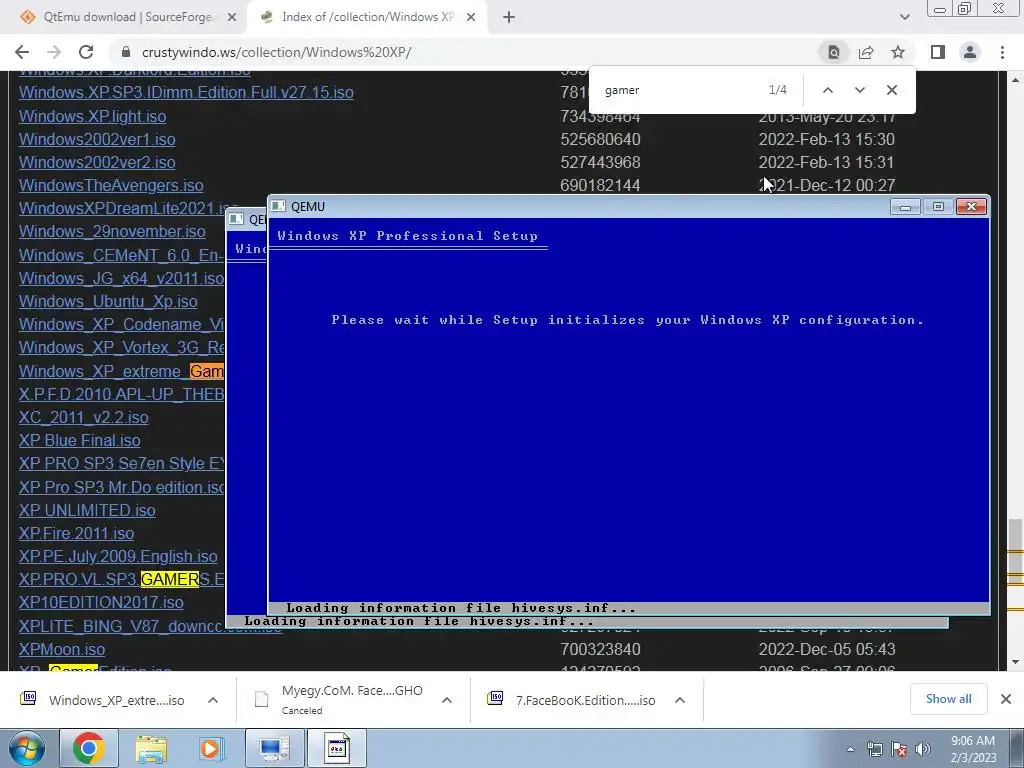Image resolution: width=1024 pixels, height=768 pixels.
Task: Show hidden tray icons arrow
Action: (x=850, y=750)
